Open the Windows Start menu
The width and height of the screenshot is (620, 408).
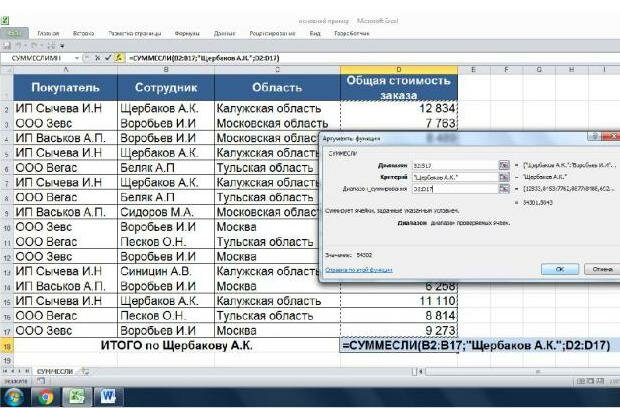13,397
